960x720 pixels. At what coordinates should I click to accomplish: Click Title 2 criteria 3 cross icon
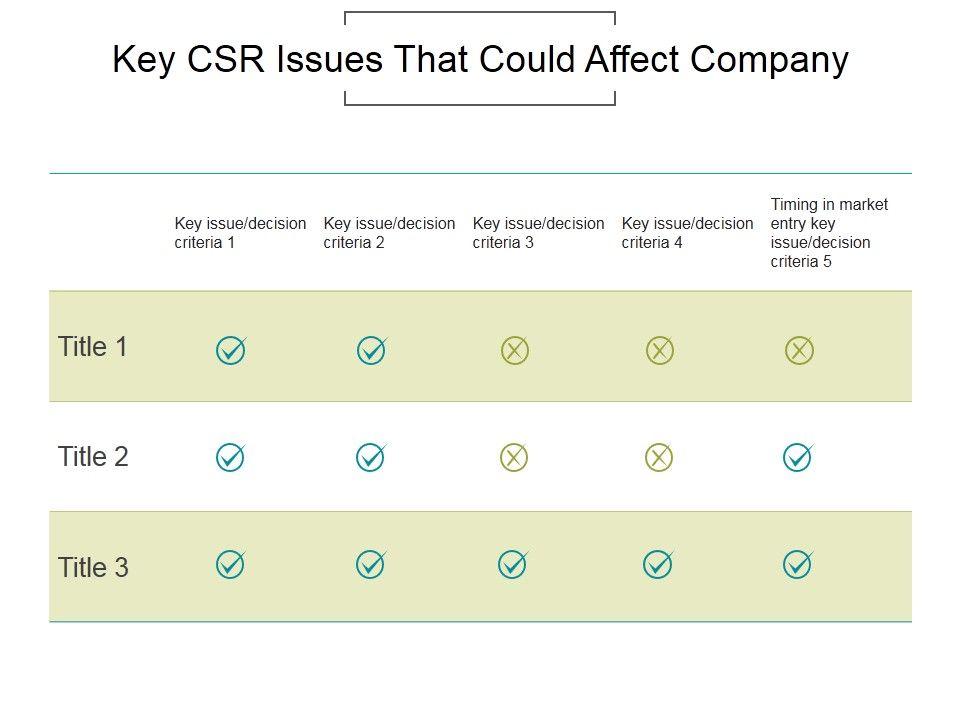pos(513,458)
